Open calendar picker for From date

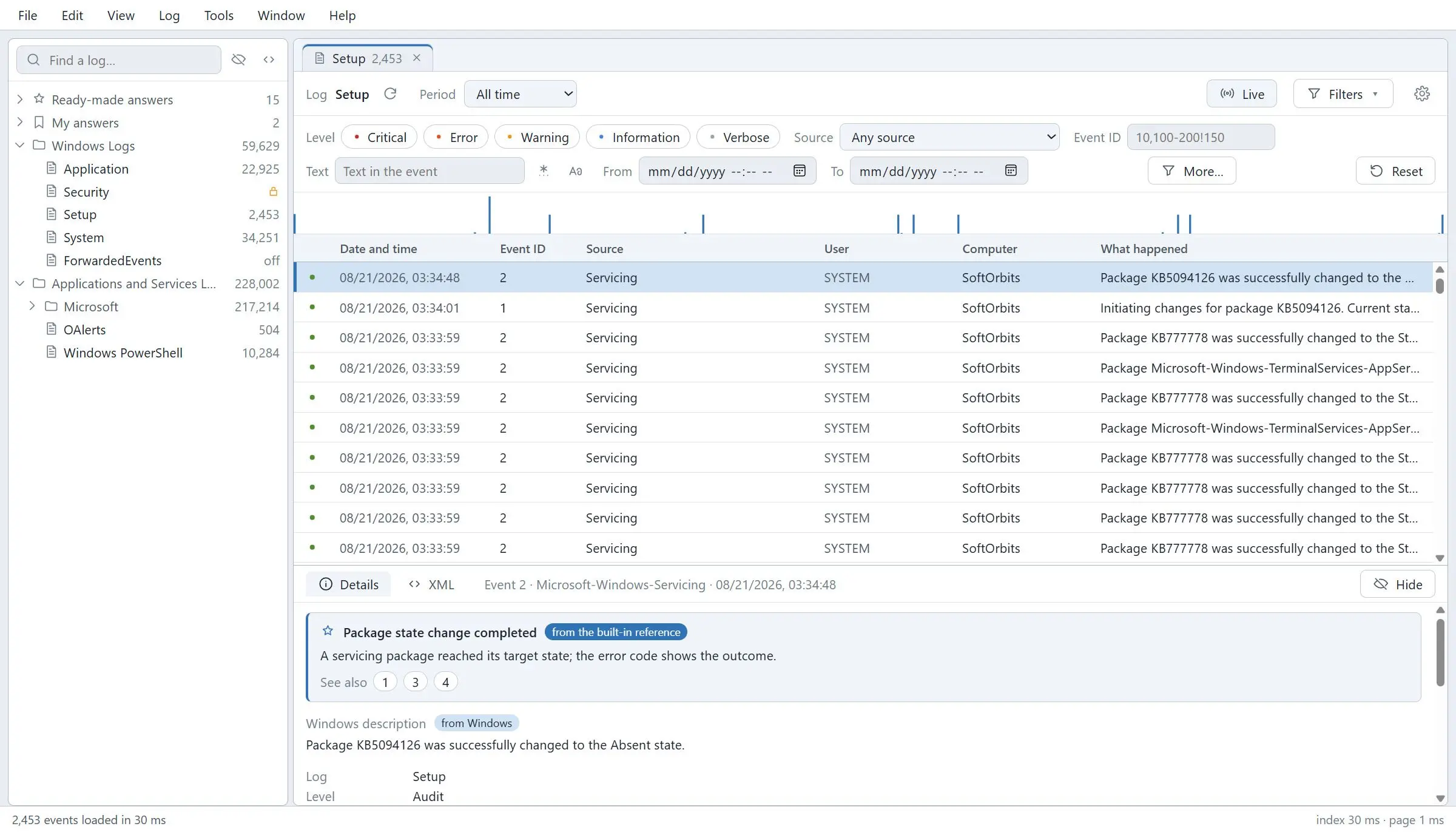pyautogui.click(x=800, y=171)
